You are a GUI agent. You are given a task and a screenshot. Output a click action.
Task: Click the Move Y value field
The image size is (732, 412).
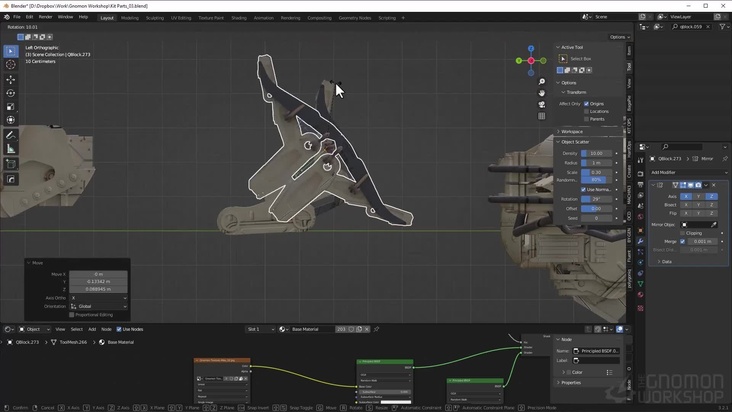tap(97, 281)
